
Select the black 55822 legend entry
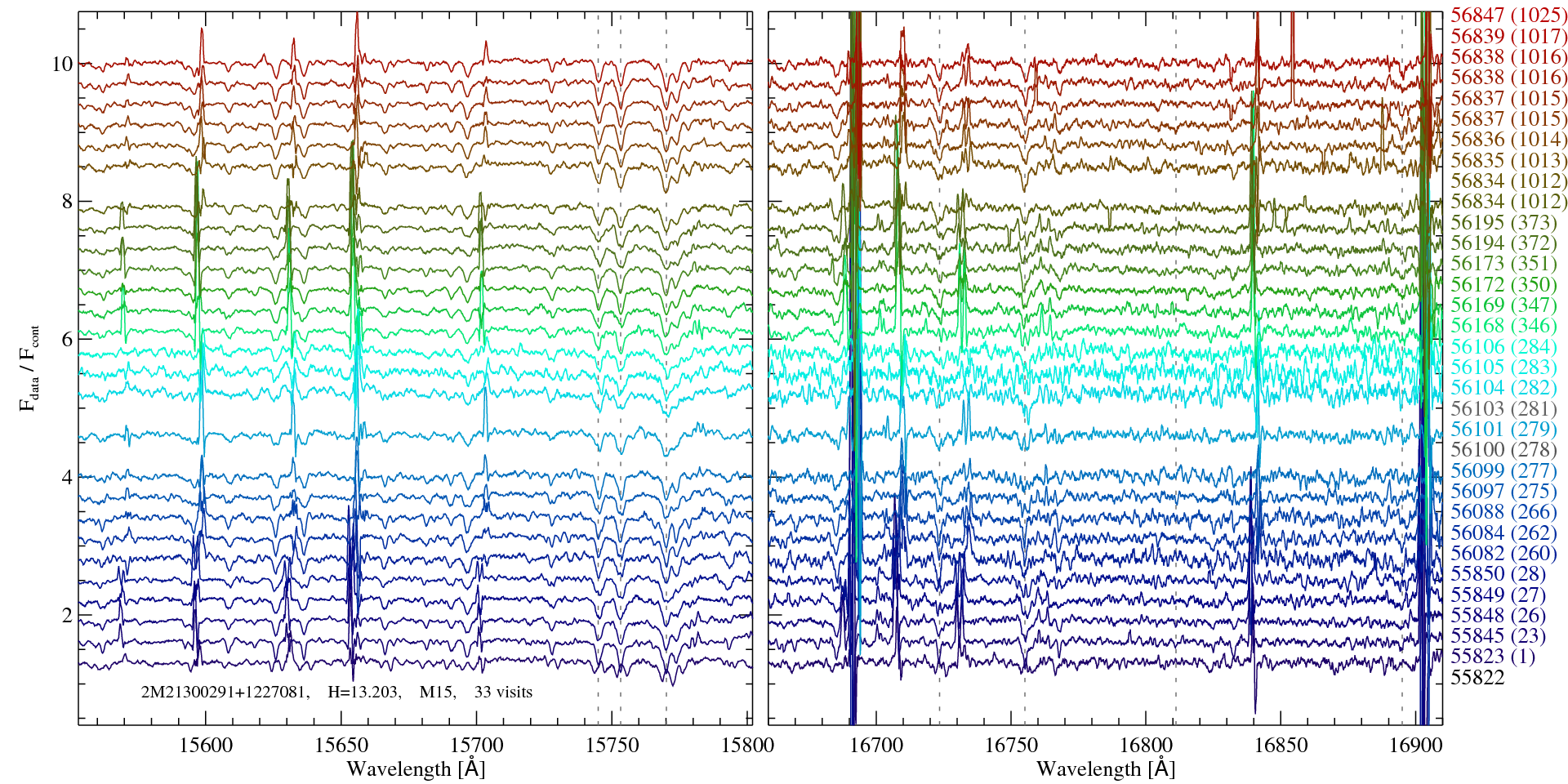tap(1477, 678)
